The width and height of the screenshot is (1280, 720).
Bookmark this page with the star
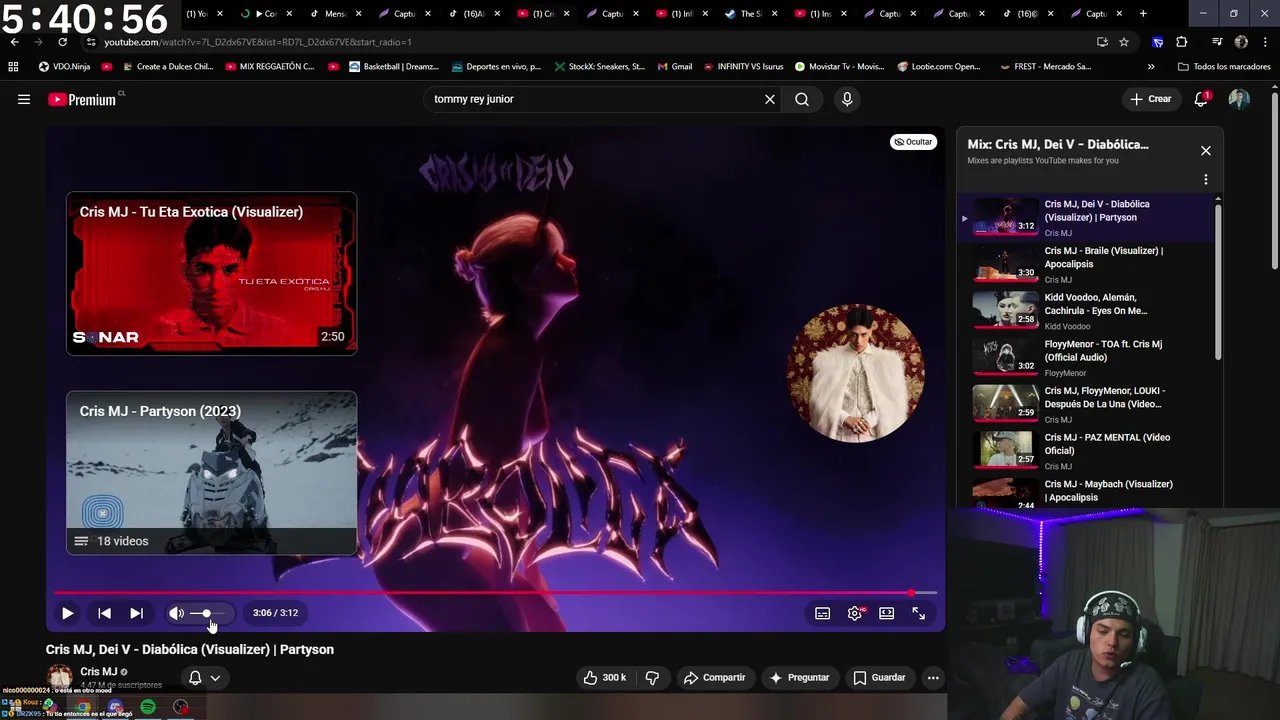point(1124,42)
